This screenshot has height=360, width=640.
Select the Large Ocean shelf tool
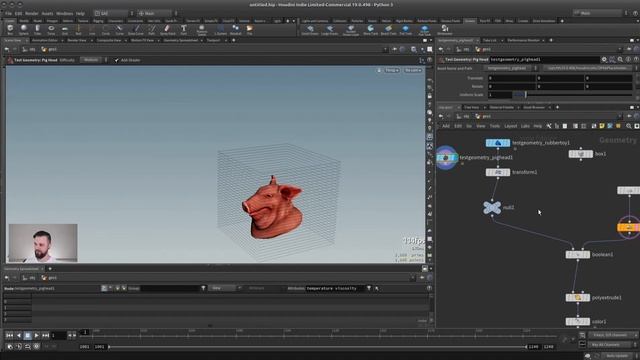329,30
